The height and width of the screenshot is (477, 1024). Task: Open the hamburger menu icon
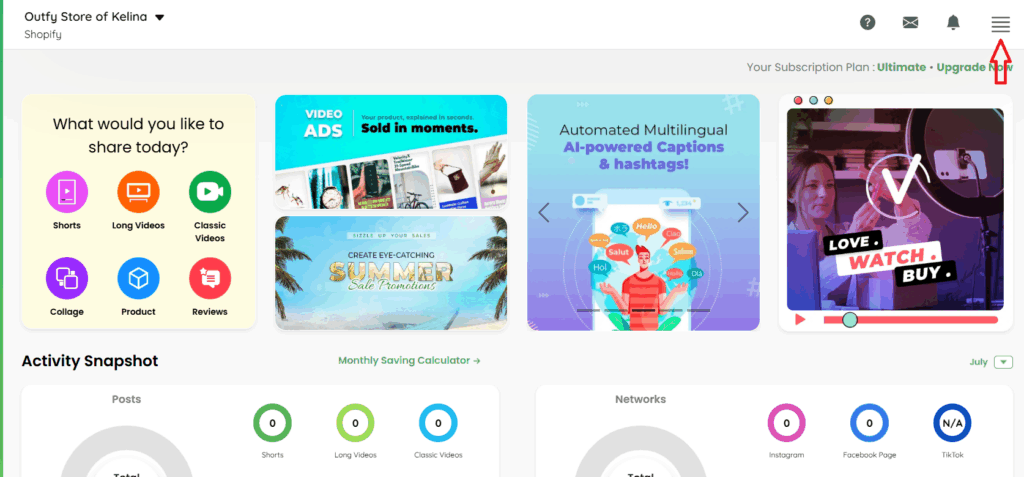tap(1000, 25)
